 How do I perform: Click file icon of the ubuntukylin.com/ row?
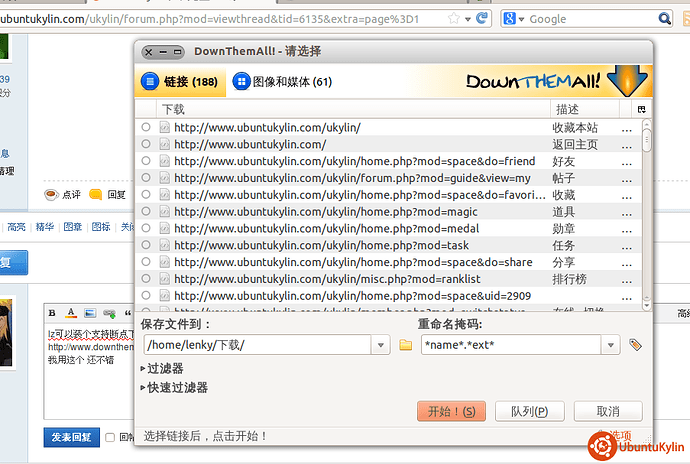[x=165, y=144]
